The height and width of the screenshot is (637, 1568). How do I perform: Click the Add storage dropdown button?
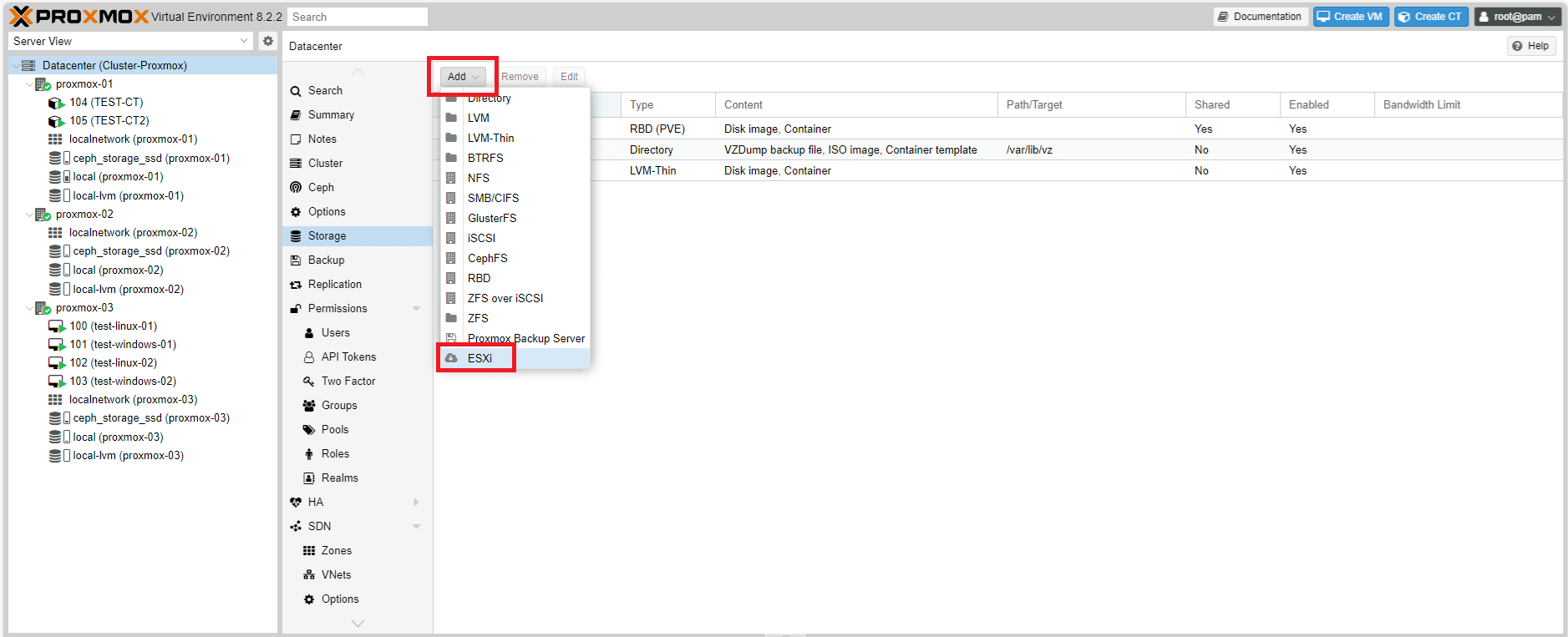coord(464,77)
